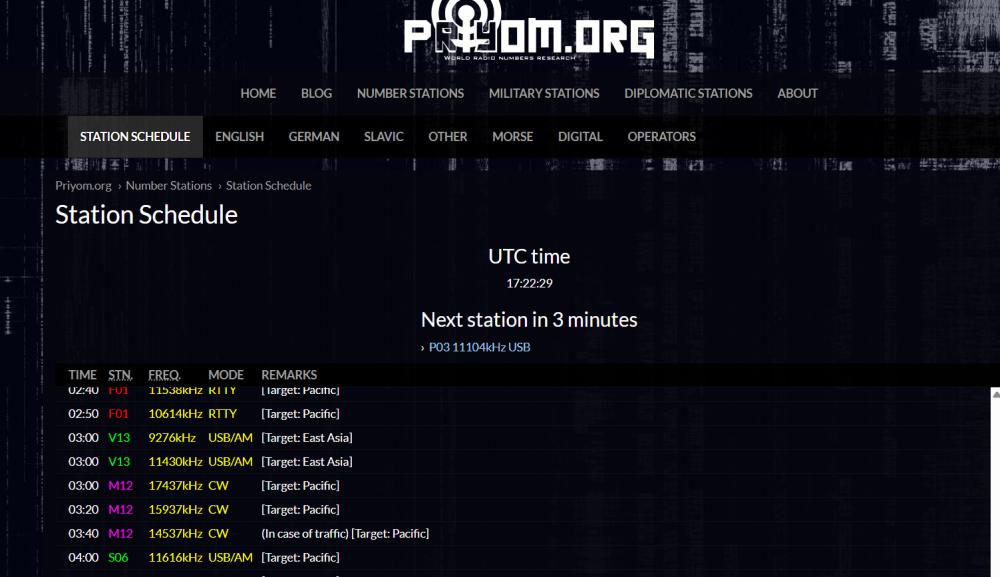The height and width of the screenshot is (577, 1000).
Task: Open the HOME menu item
Action: tap(258, 93)
